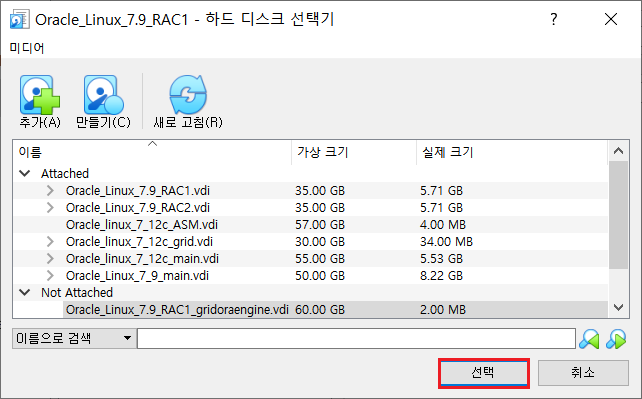Screen dimensions: 642x399
Task: Click the 30.00 GB virtual size cell
Action: coord(320,241)
